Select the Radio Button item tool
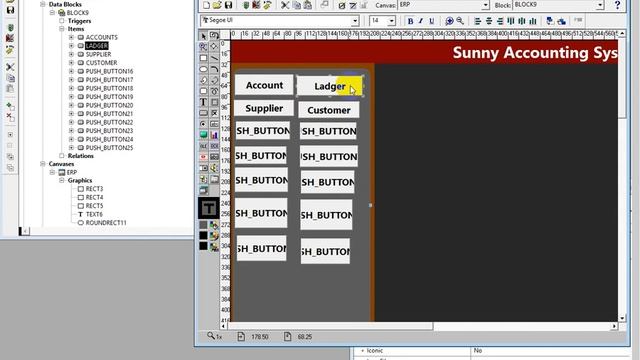 pos(203,124)
